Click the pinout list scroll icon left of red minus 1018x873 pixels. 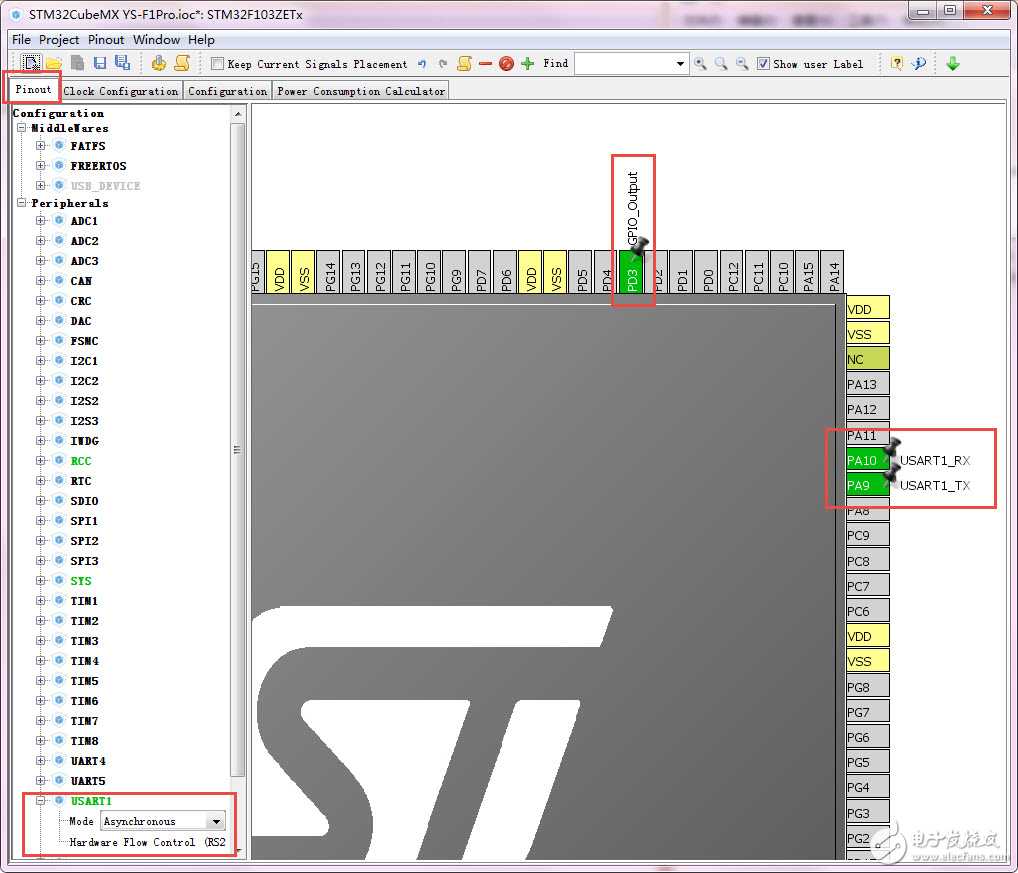point(464,64)
